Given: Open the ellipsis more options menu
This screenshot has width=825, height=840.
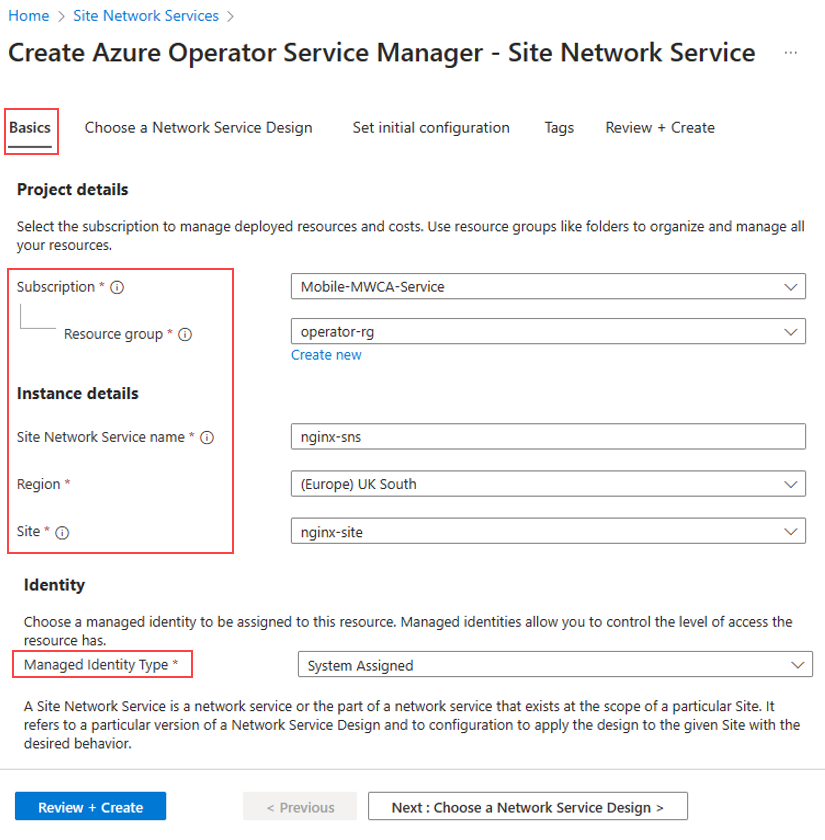Looking at the screenshot, I should tap(791, 53).
